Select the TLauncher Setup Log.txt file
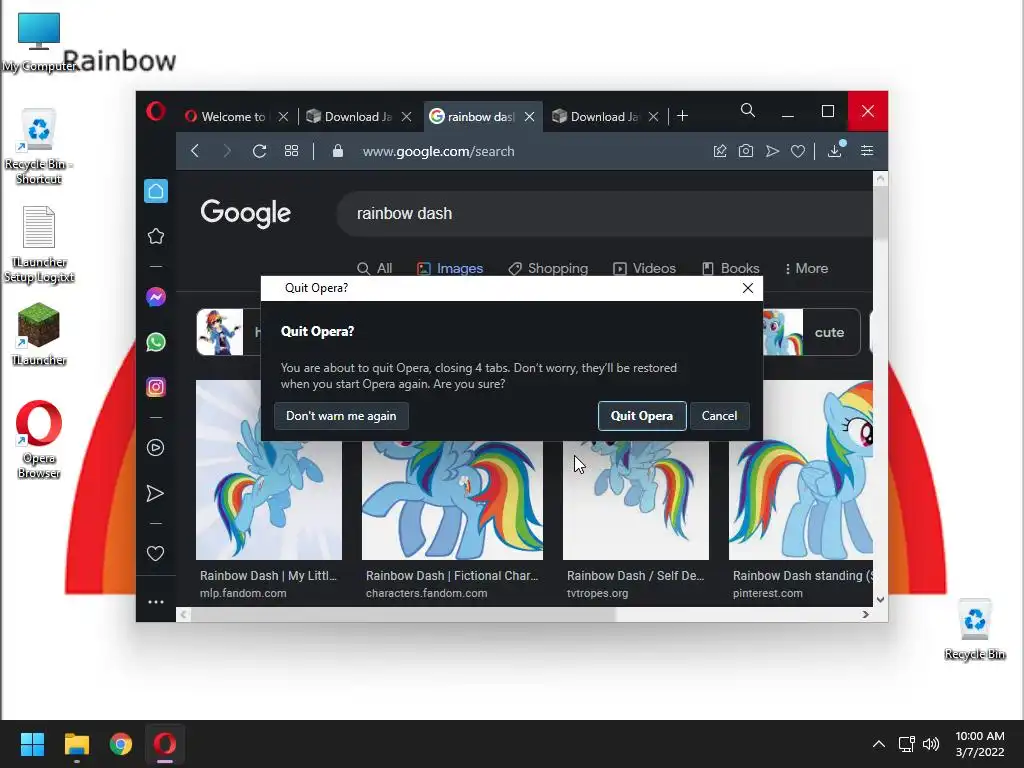The width and height of the screenshot is (1024, 768). 39,245
